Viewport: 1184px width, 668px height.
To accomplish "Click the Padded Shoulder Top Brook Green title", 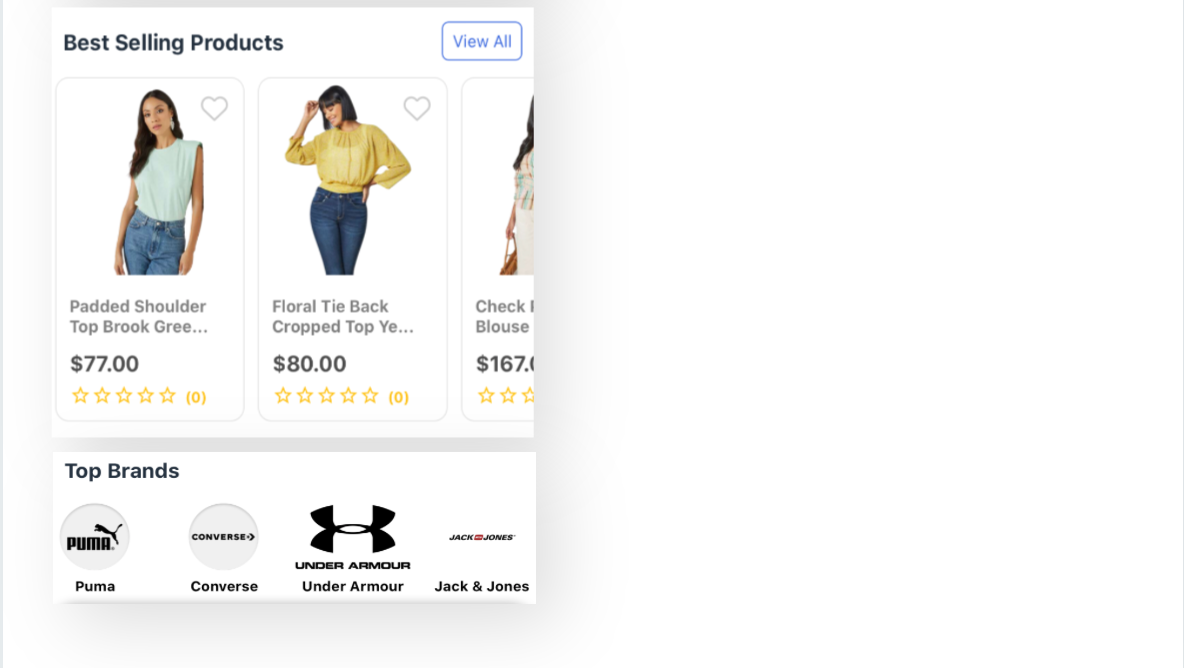I will tap(139, 316).
